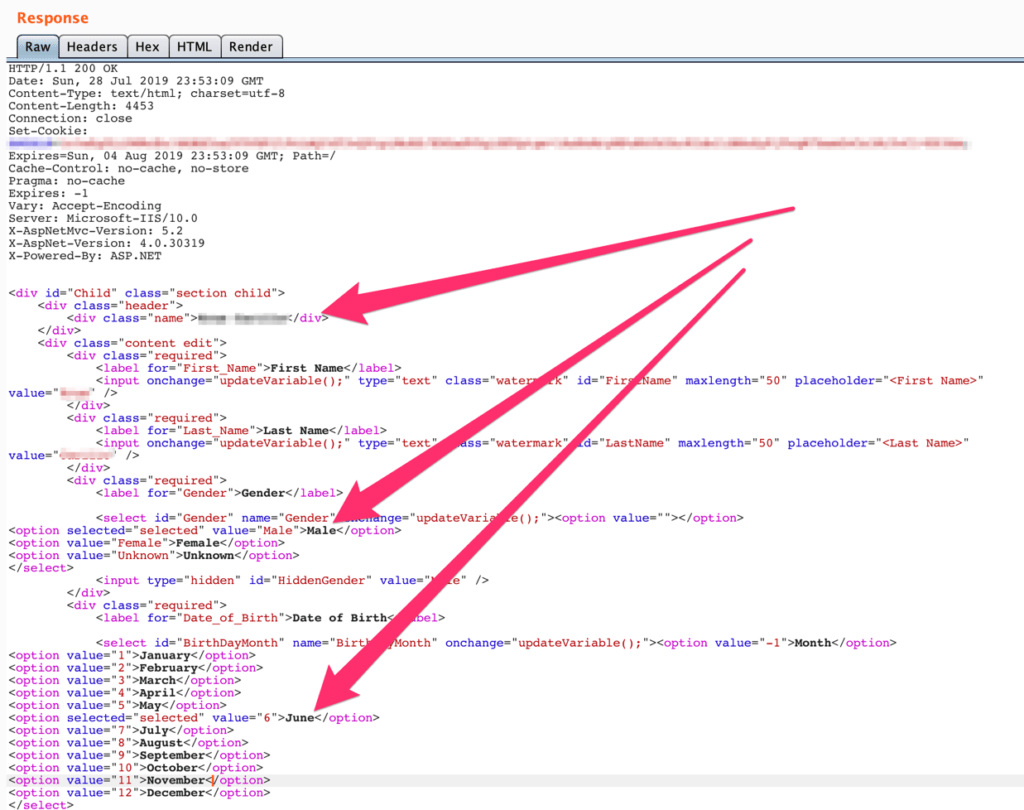This screenshot has width=1024, height=810.
Task: Click the option value="Unknown" line
Action: (154, 555)
